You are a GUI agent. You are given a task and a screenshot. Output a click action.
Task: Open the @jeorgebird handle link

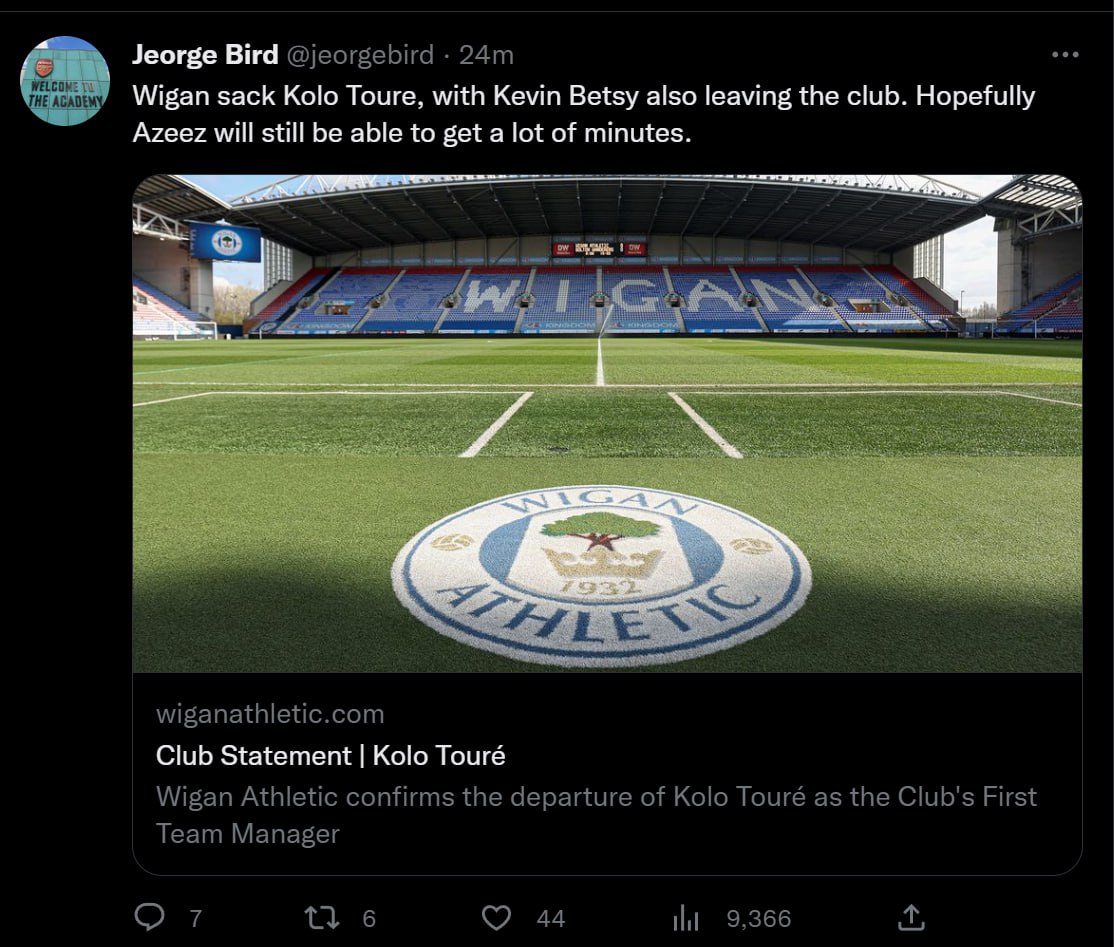(360, 55)
